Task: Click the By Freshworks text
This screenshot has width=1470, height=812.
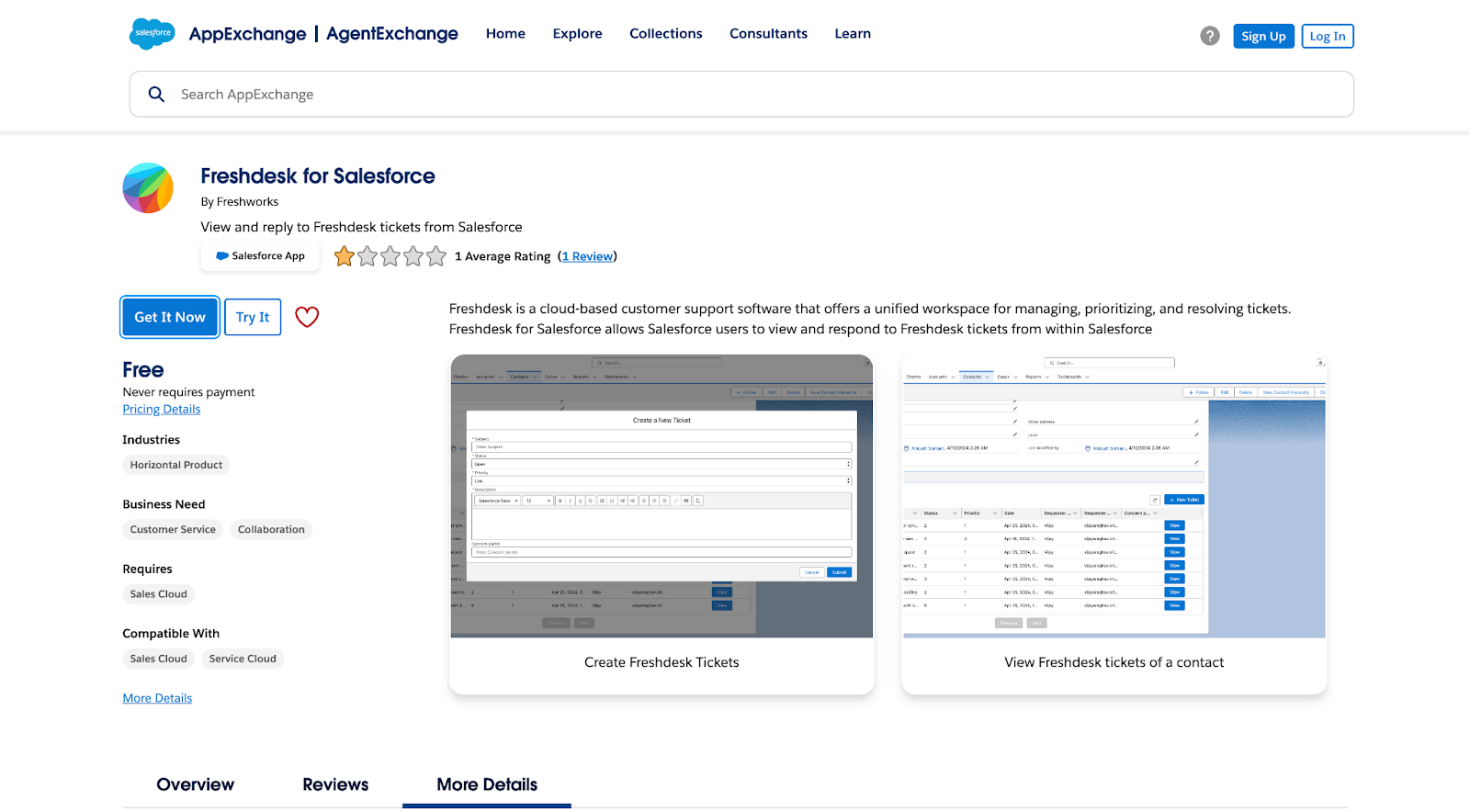Action: coord(240,202)
